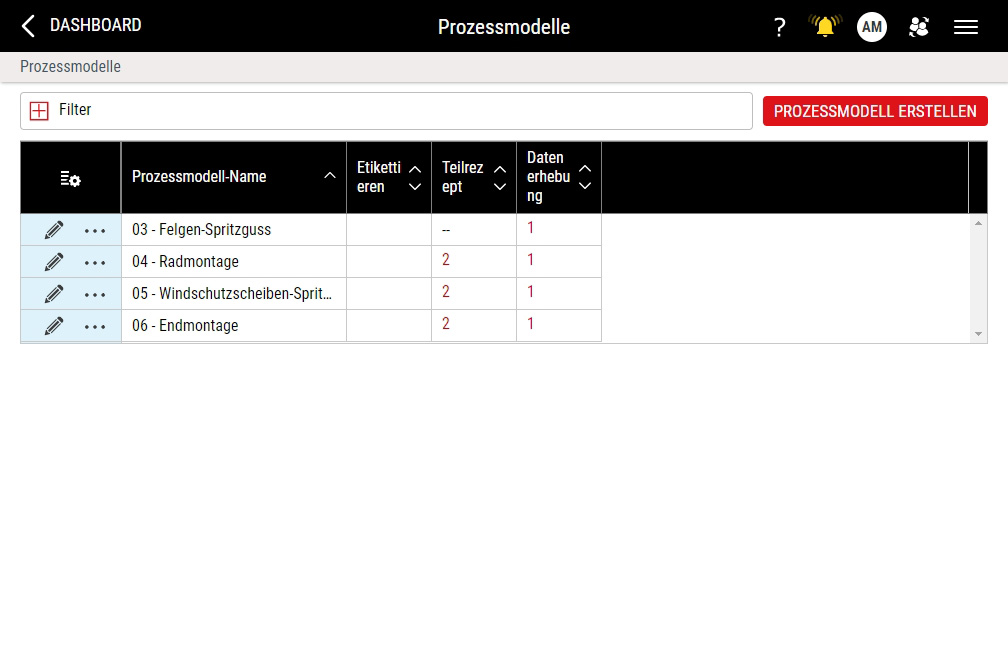Open the user group icon
The width and height of the screenshot is (1008, 648).
point(919,27)
